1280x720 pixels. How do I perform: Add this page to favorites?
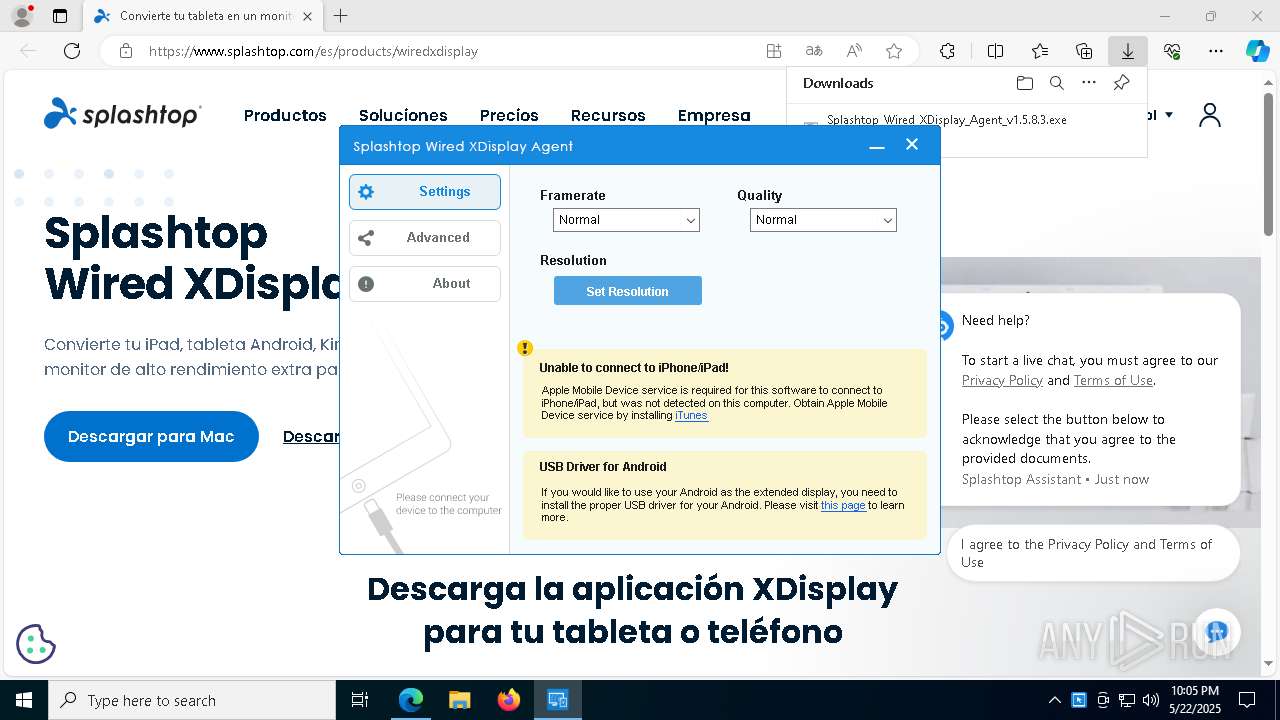[894, 51]
